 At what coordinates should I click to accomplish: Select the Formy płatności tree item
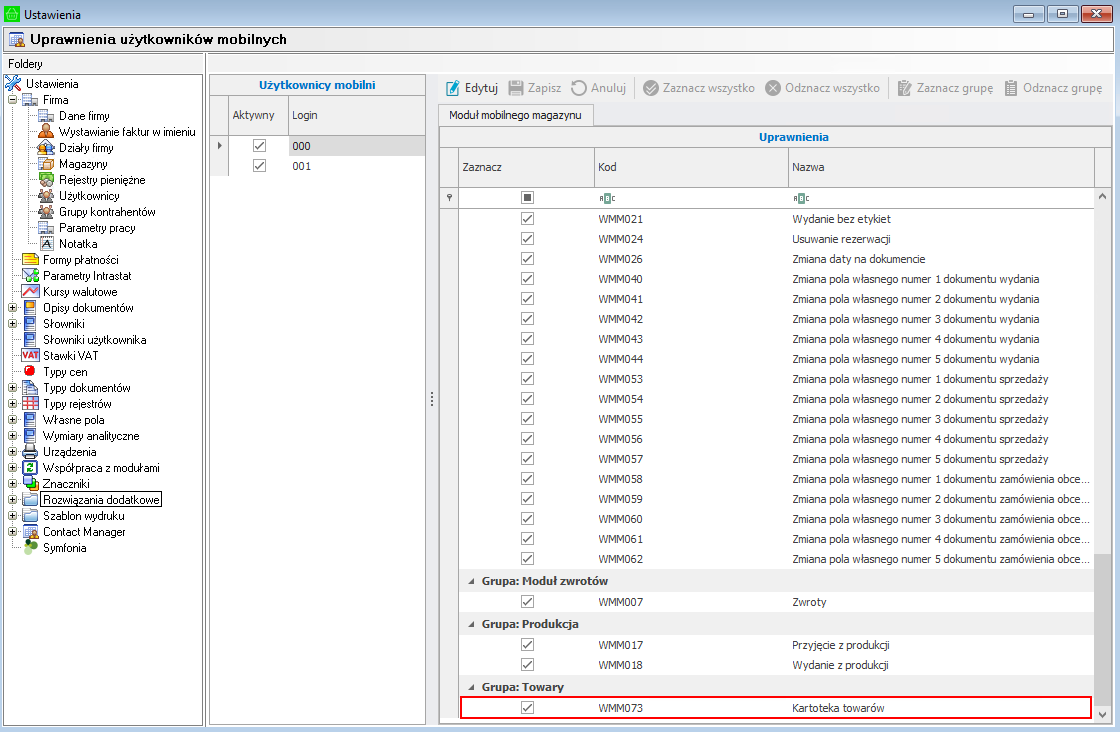click(80, 260)
